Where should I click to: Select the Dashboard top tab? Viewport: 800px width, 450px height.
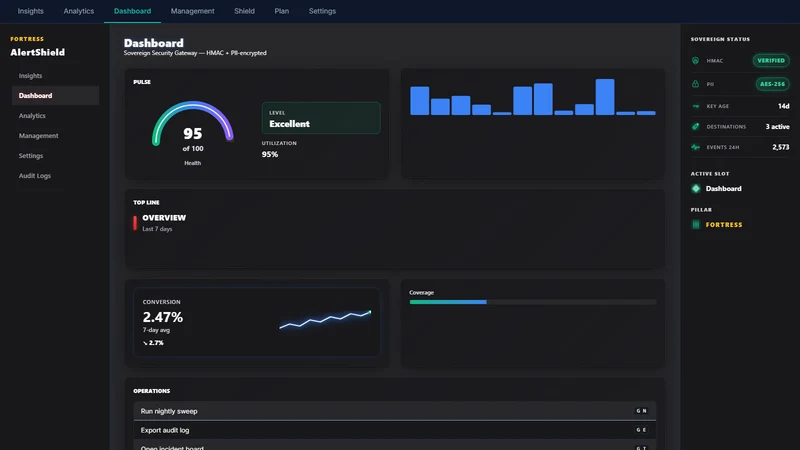[x=132, y=11]
